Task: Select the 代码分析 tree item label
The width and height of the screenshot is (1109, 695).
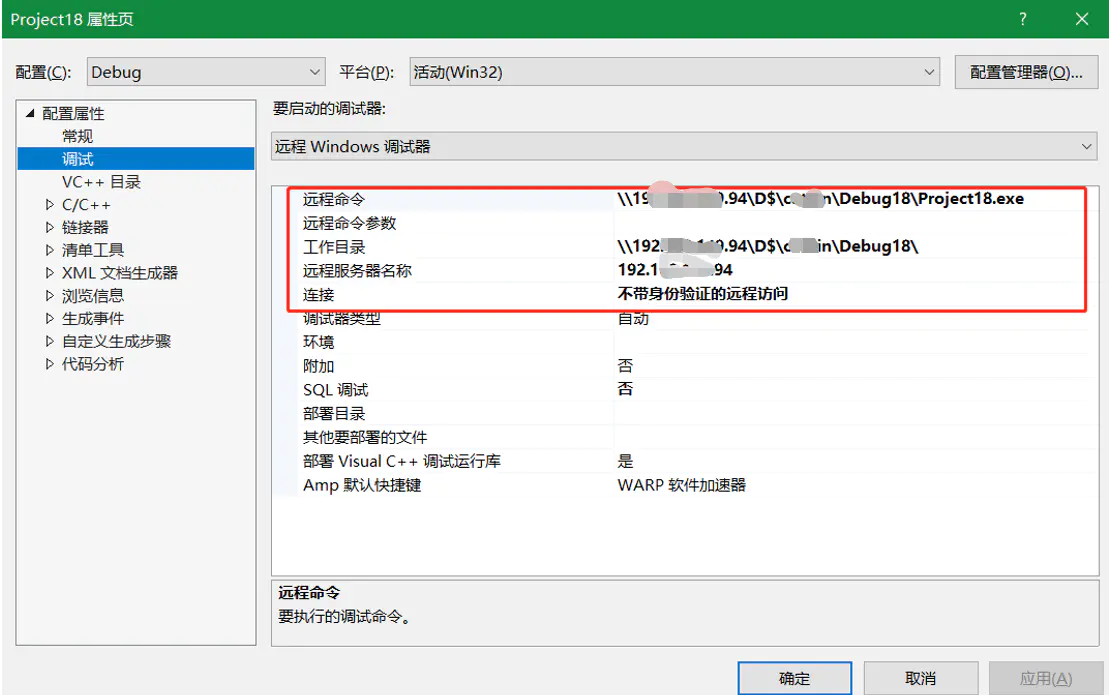Action: coord(93,364)
